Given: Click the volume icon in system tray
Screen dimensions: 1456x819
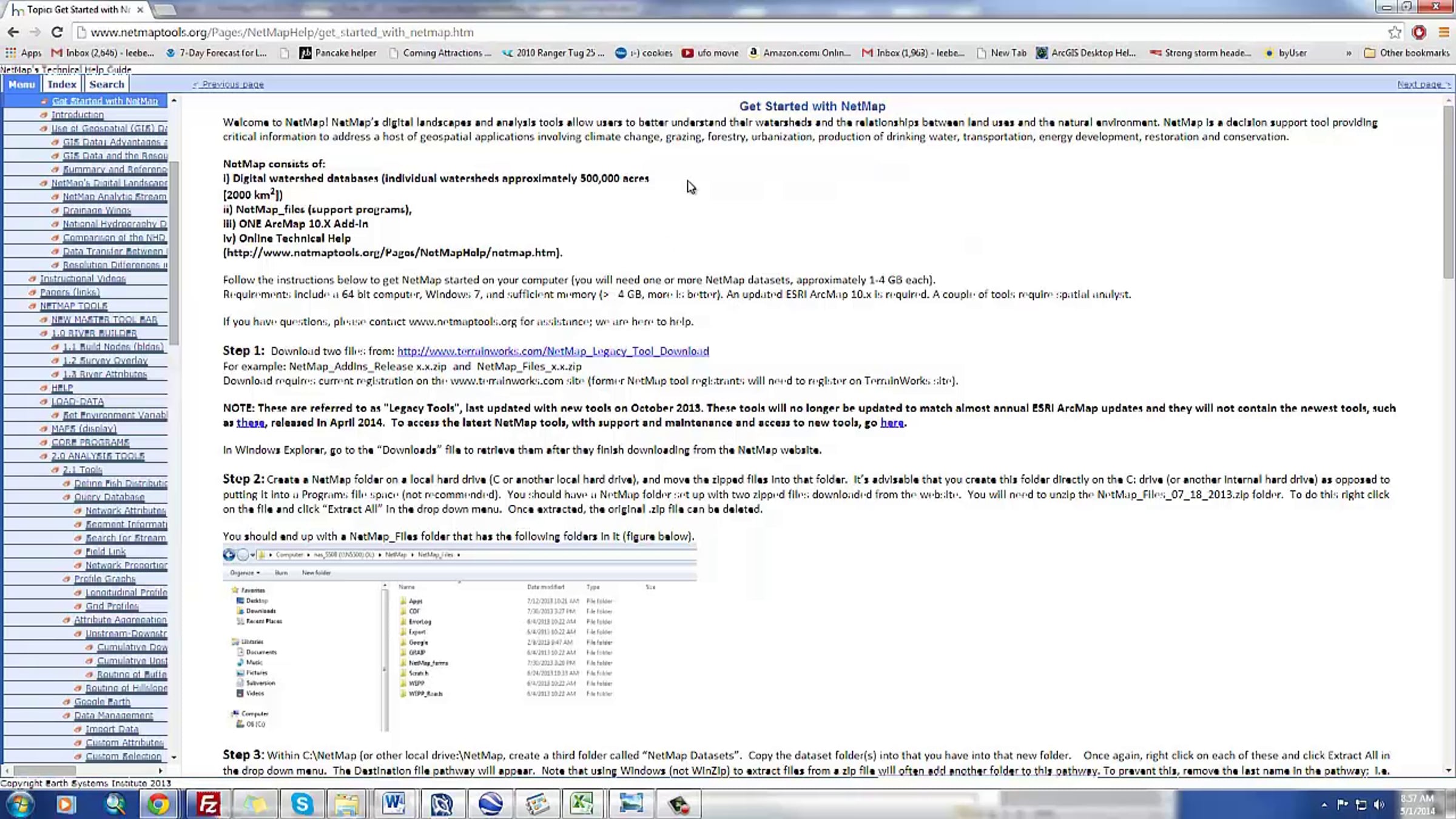Looking at the screenshot, I should coord(1380,804).
